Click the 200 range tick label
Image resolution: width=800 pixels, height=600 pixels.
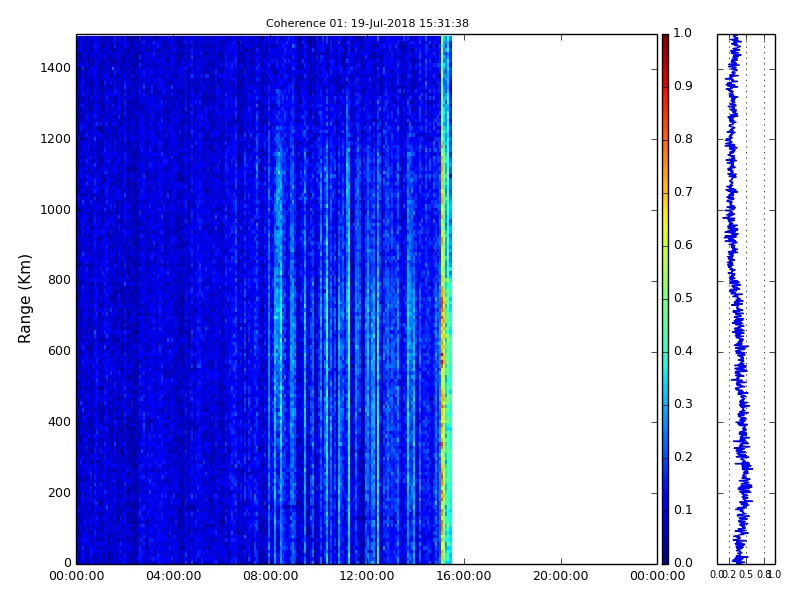tap(59, 493)
